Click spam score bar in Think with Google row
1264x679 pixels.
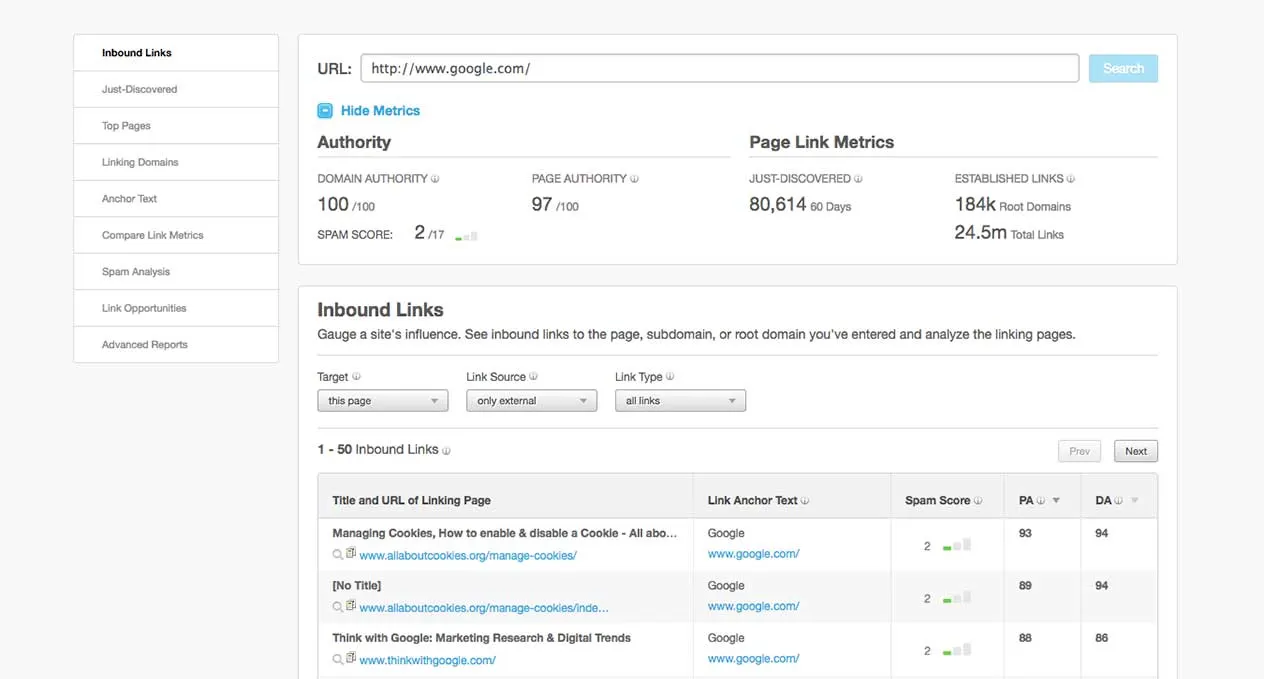957,650
